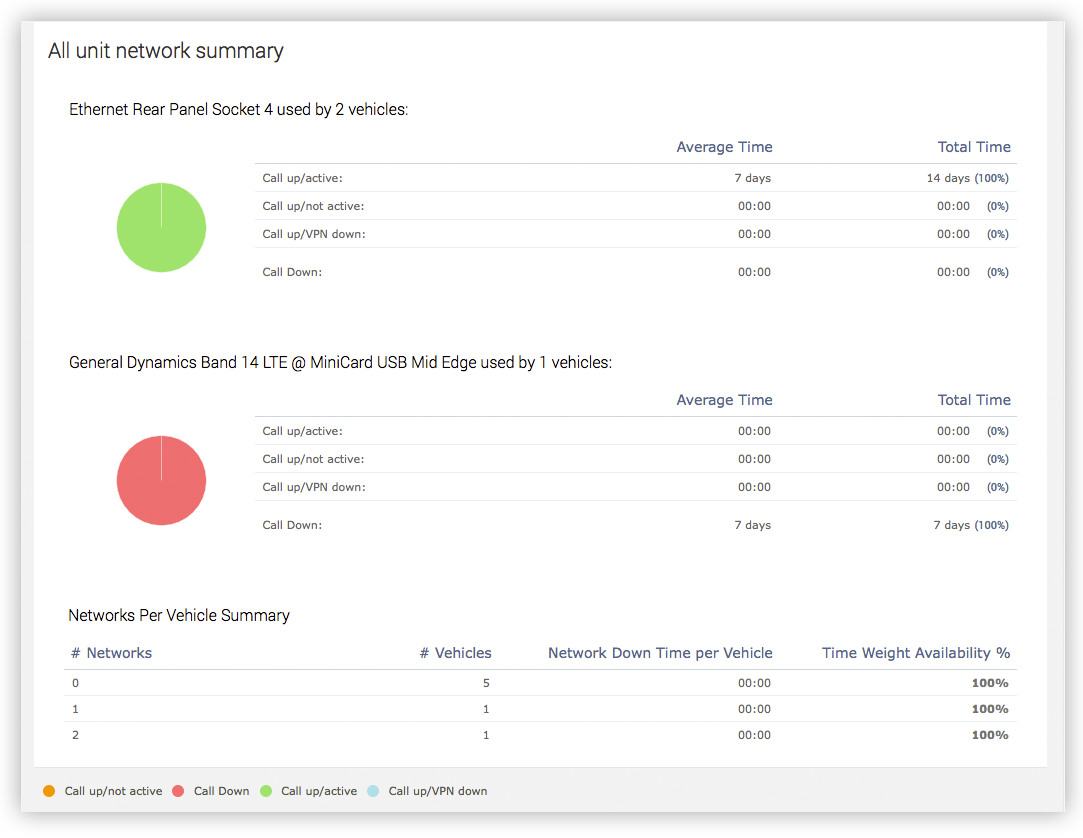
Task: Click General Dynamics 'Call up/VPN down:' label
Action: coord(314,487)
